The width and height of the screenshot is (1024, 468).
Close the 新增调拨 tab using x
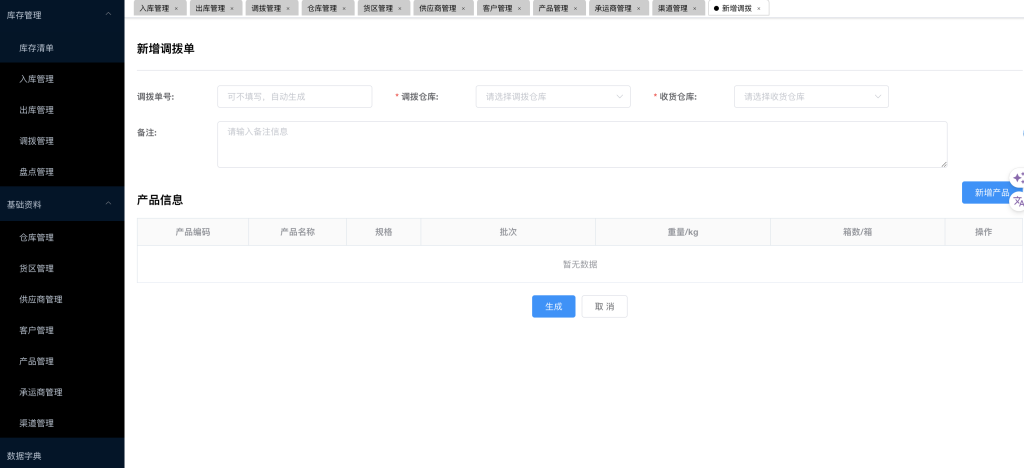pyautogui.click(x=759, y=8)
